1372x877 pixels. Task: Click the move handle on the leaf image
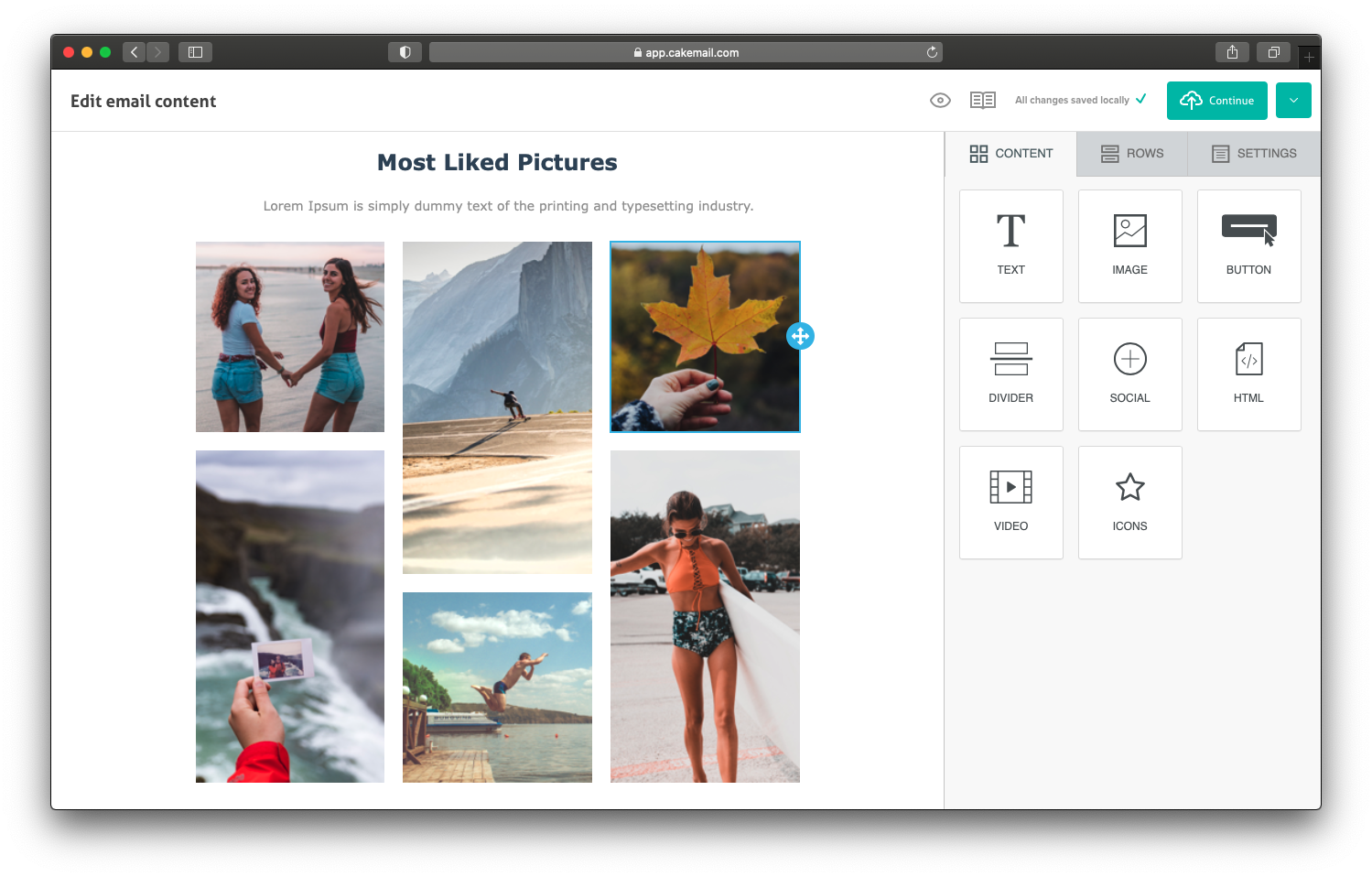coord(800,336)
